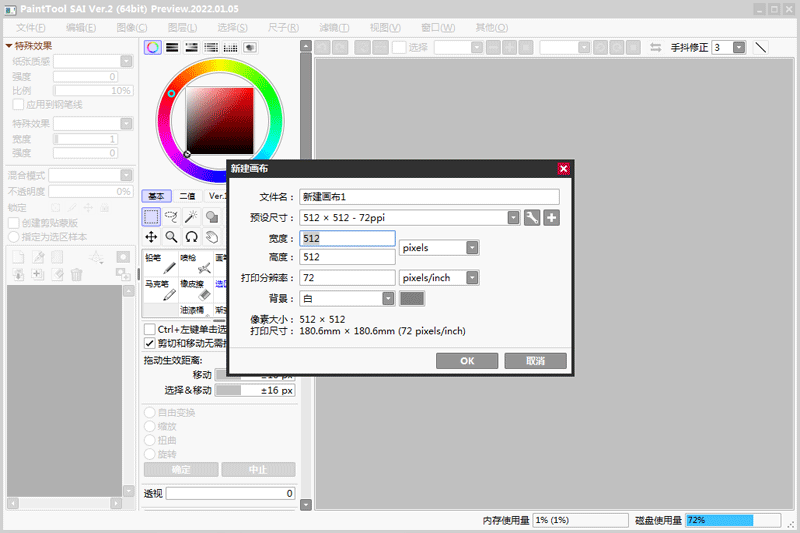Image resolution: width=800 pixels, height=533 pixels.
Task: Open the pixels/inch resolution unit dropdown
Action: coord(472,278)
